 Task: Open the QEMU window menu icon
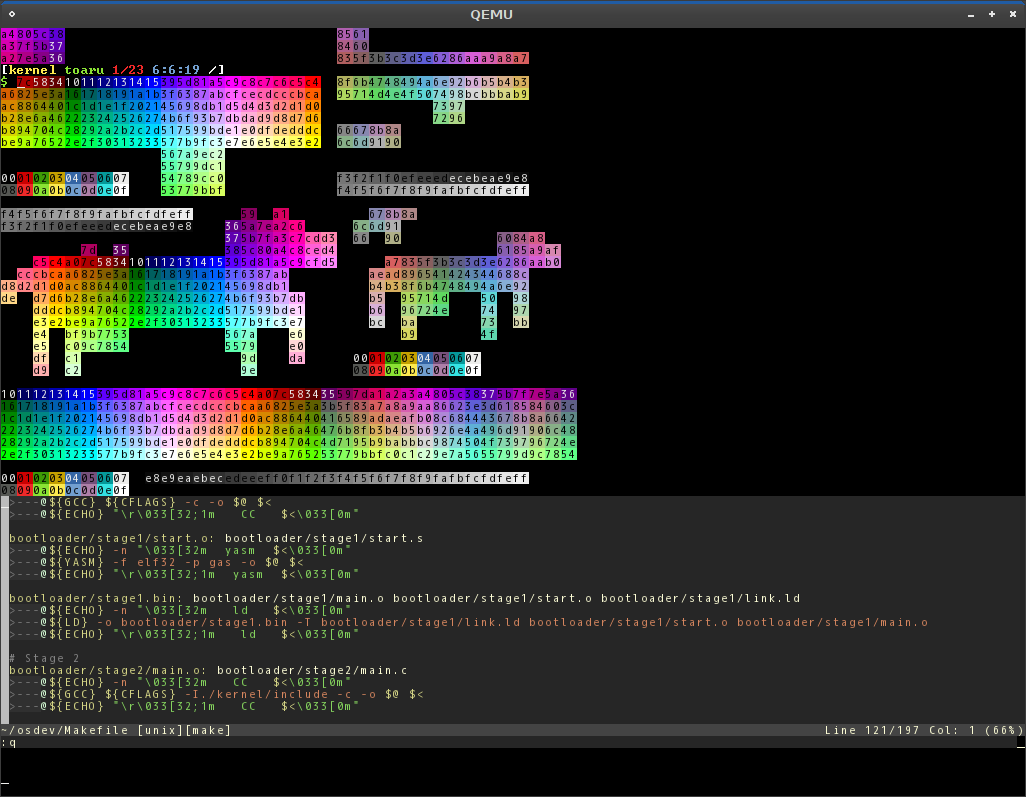12,14
